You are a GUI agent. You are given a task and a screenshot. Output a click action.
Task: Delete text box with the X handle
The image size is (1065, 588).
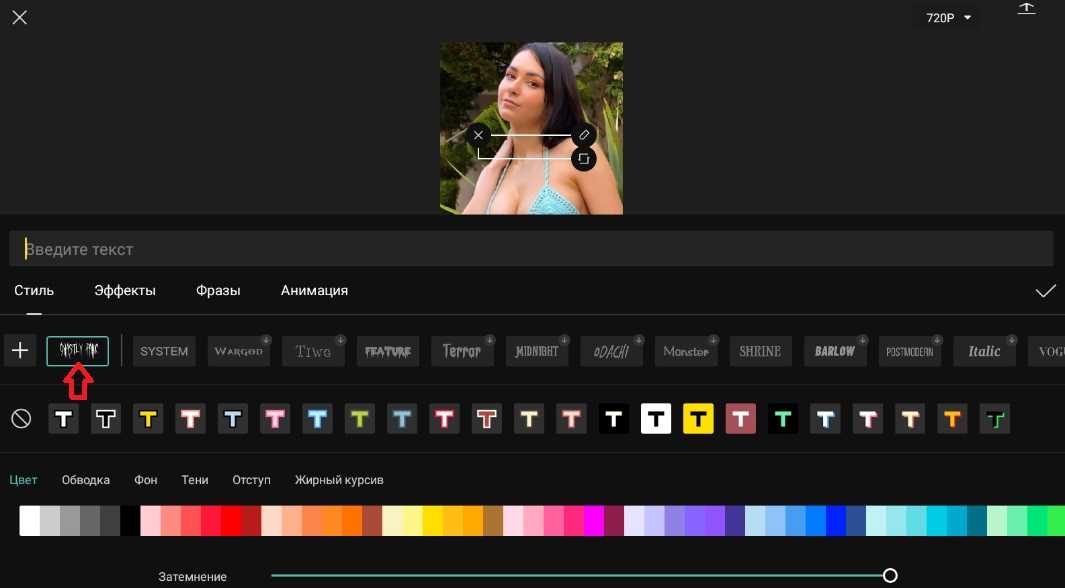point(478,135)
